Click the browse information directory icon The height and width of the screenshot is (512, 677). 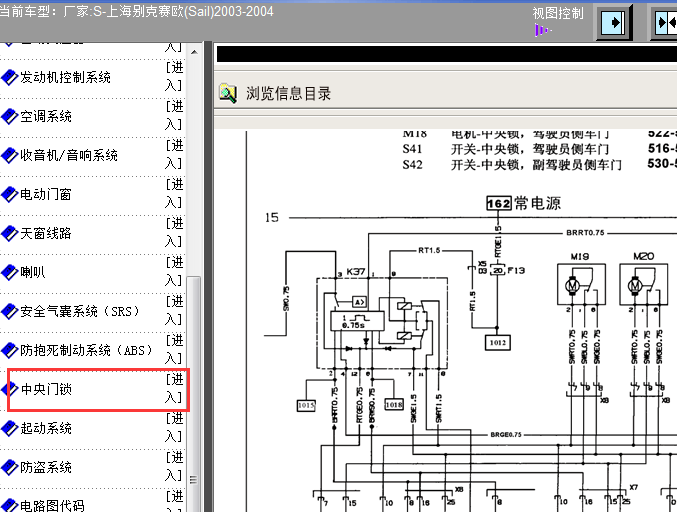[x=229, y=94]
